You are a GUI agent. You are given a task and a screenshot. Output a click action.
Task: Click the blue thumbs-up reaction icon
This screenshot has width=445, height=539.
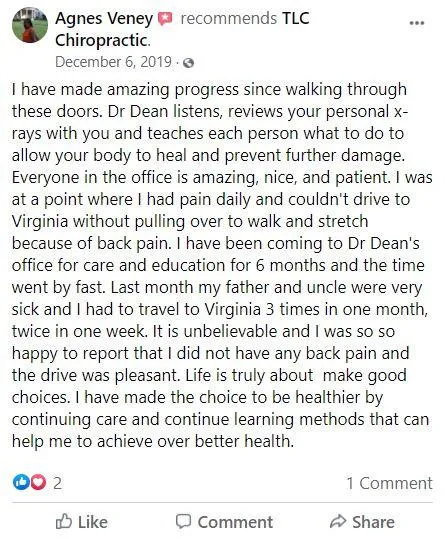(x=21, y=482)
